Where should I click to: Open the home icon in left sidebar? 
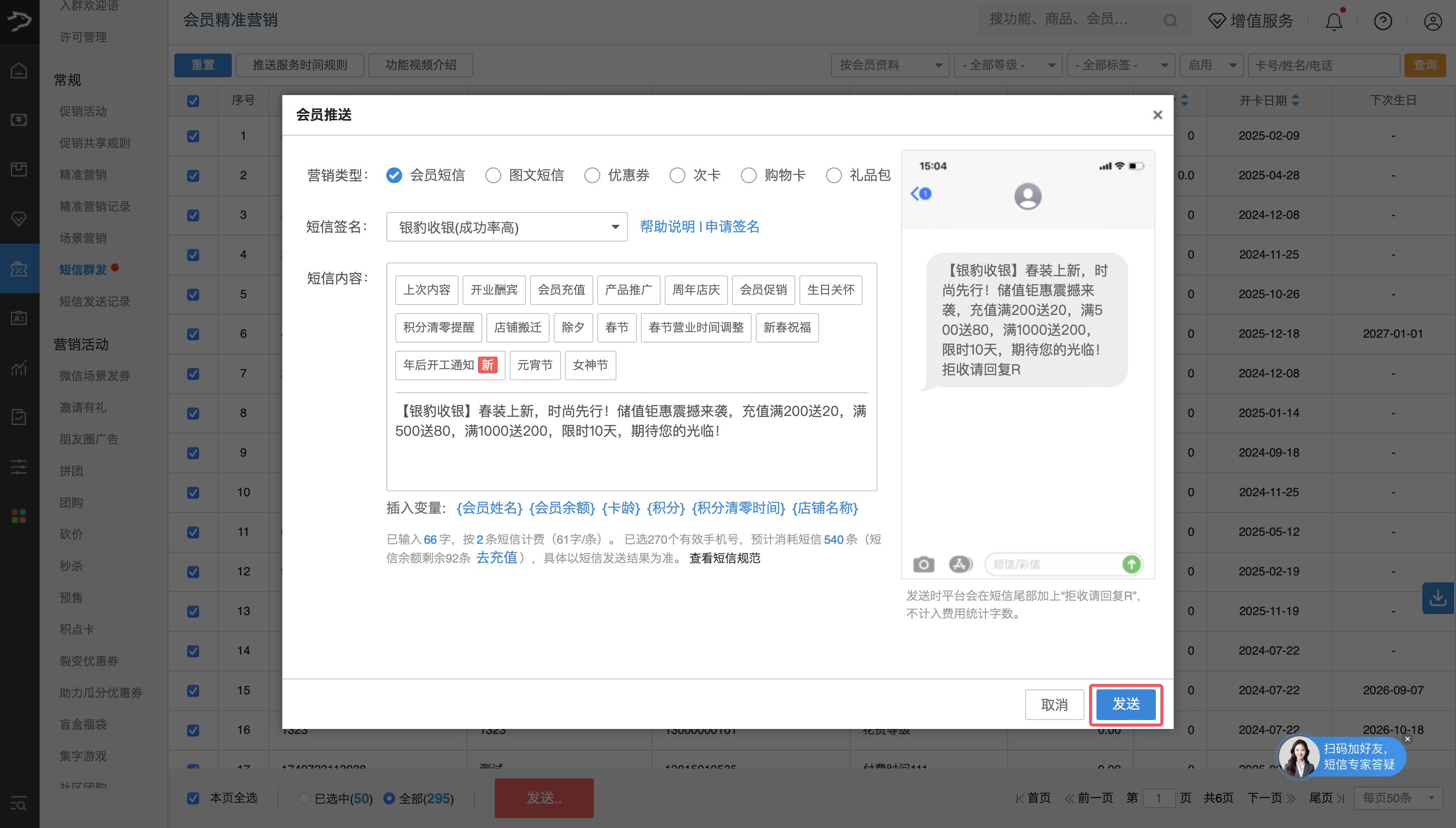coord(19,70)
